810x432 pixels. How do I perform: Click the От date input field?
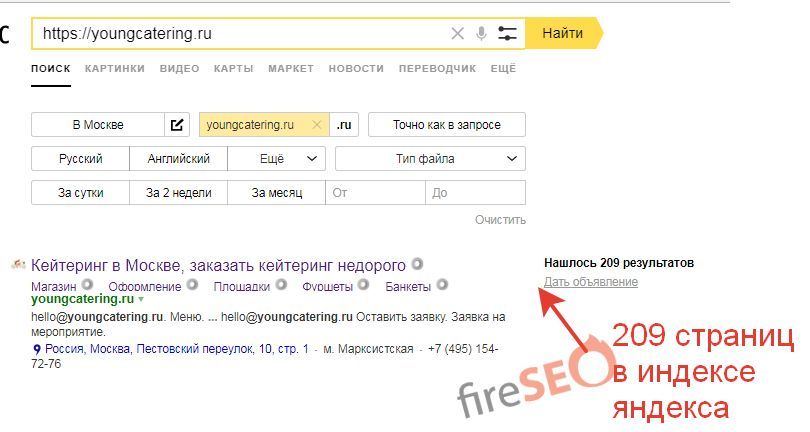378,193
